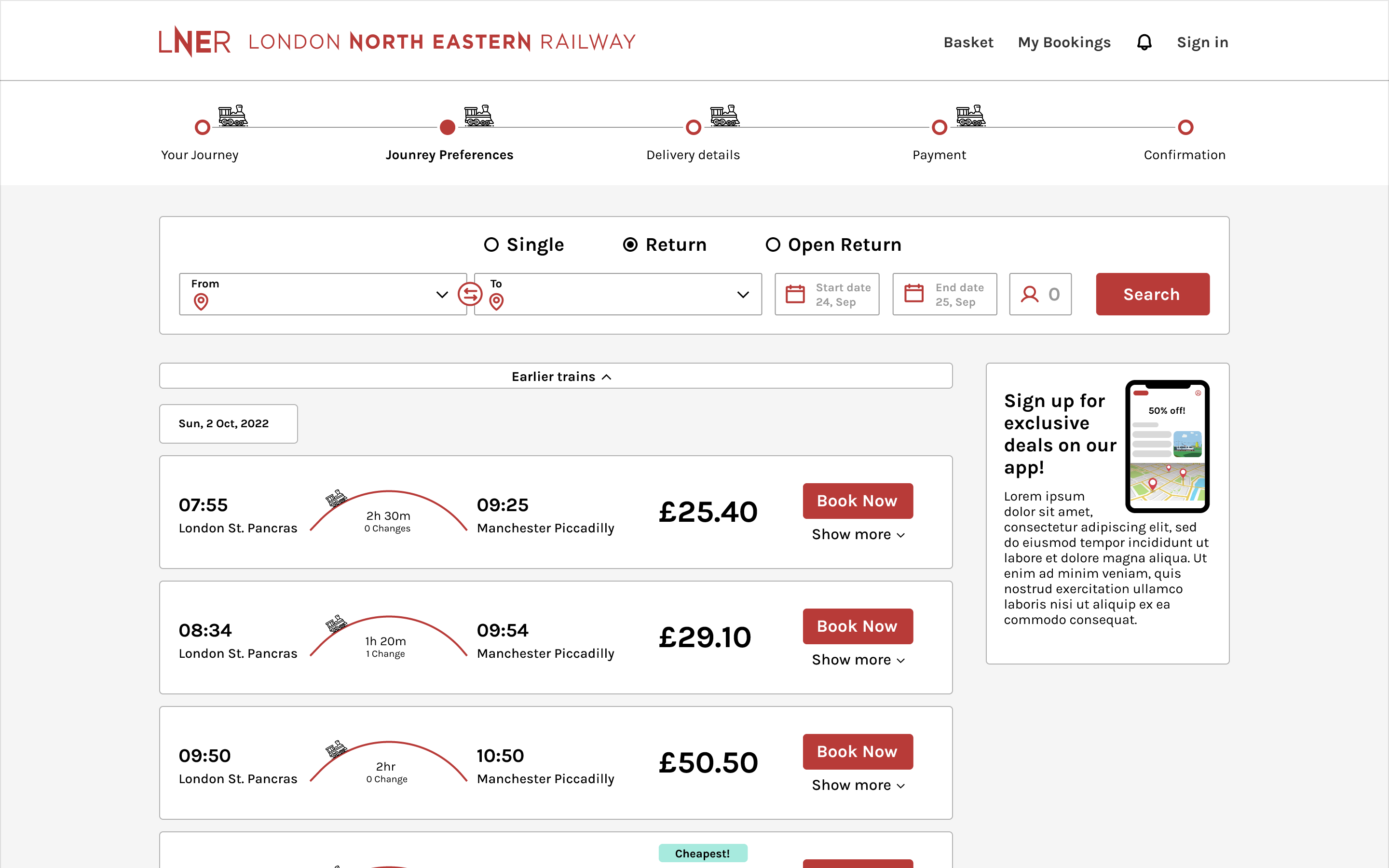Select the Open Return option
Screen dimensions: 1389x868
coord(833,244)
